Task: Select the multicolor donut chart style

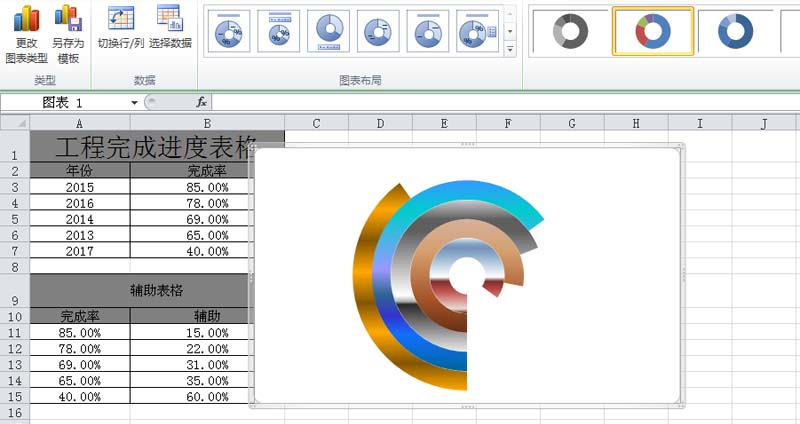Action: (653, 31)
